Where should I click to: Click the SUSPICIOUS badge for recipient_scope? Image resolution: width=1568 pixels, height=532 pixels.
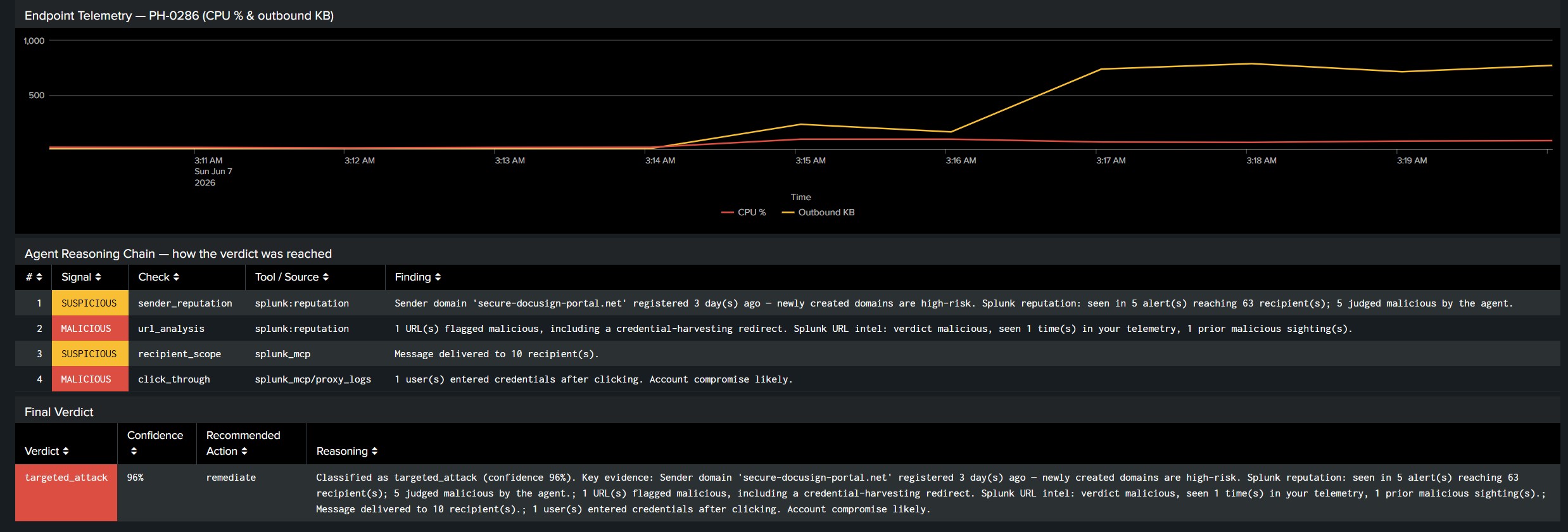[x=89, y=354]
